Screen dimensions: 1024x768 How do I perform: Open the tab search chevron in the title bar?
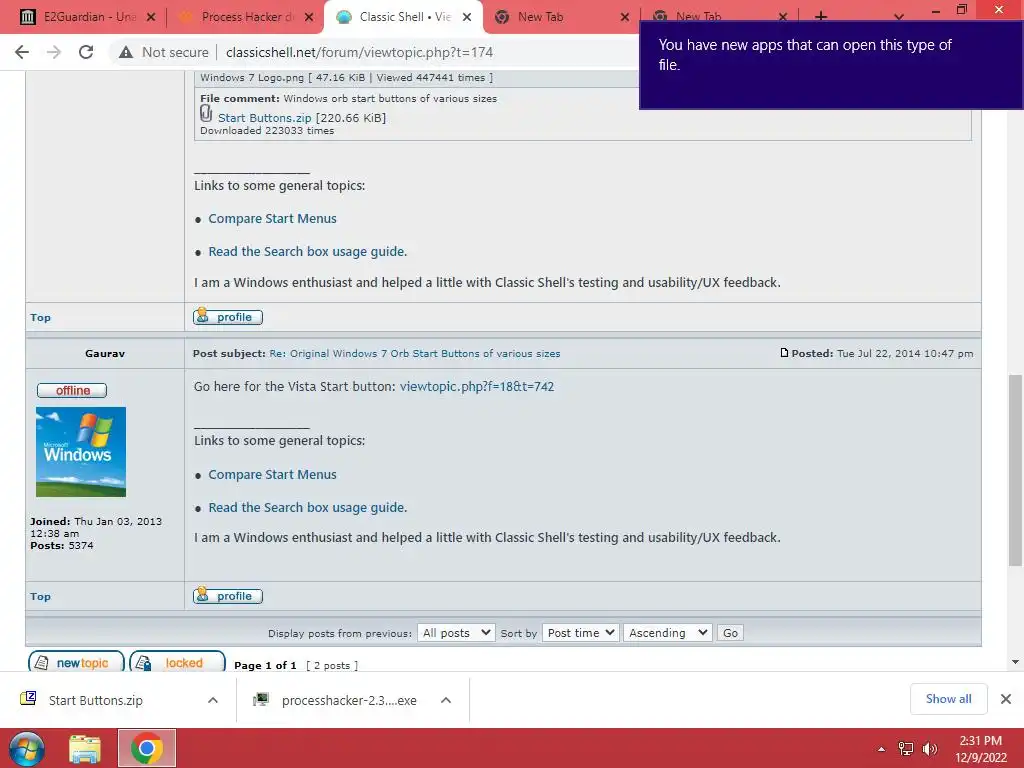click(x=899, y=17)
